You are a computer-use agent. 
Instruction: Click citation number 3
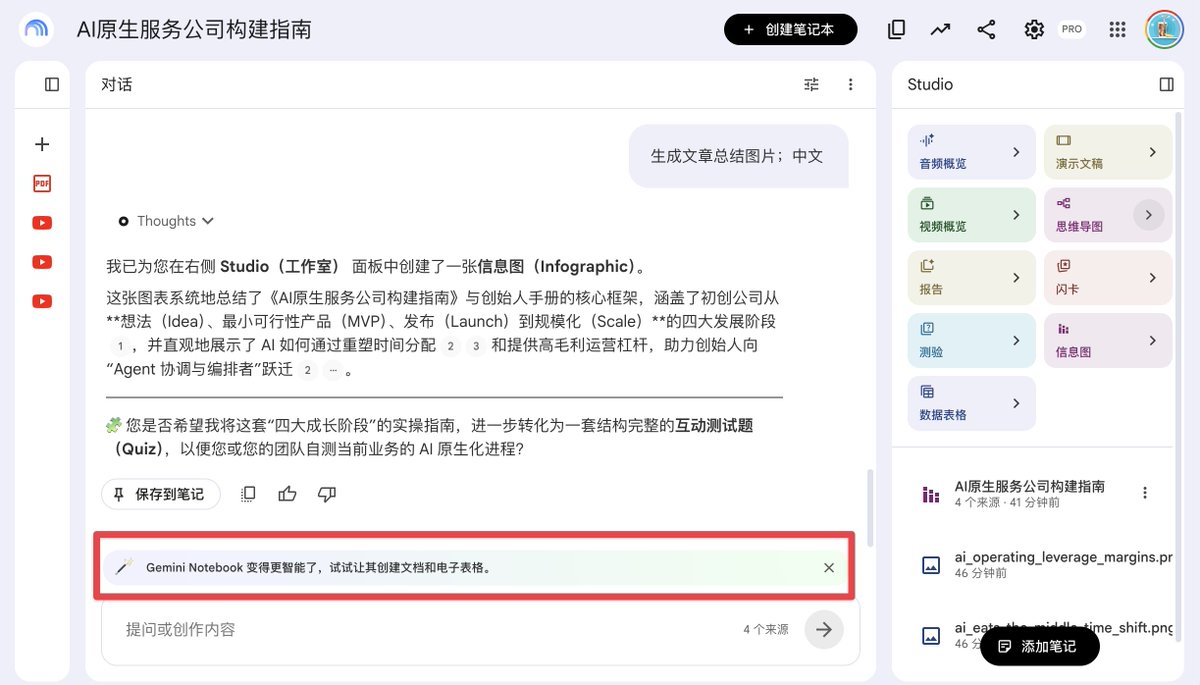pos(476,346)
